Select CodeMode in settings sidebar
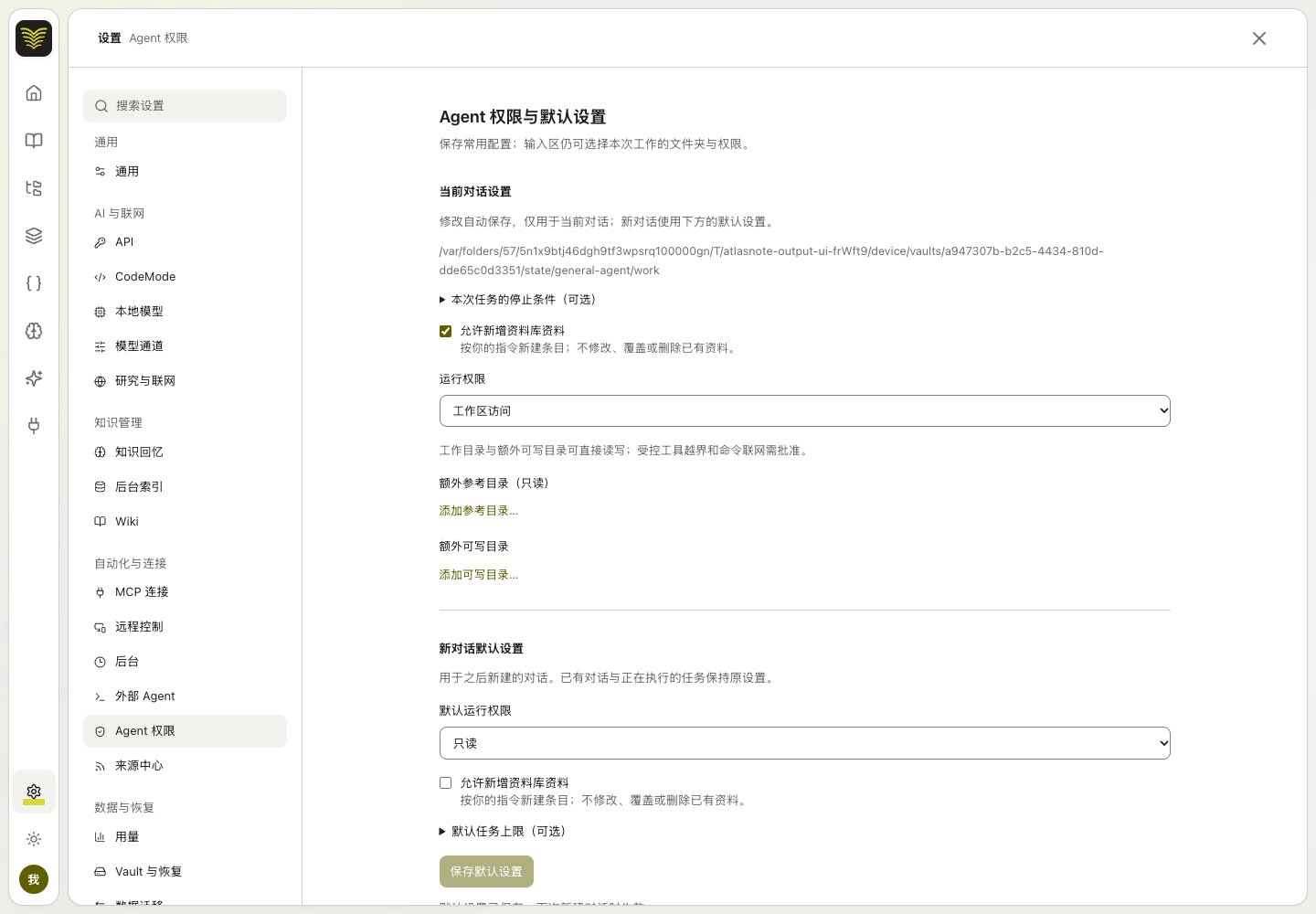This screenshot has height=914, width=1316. [185, 277]
